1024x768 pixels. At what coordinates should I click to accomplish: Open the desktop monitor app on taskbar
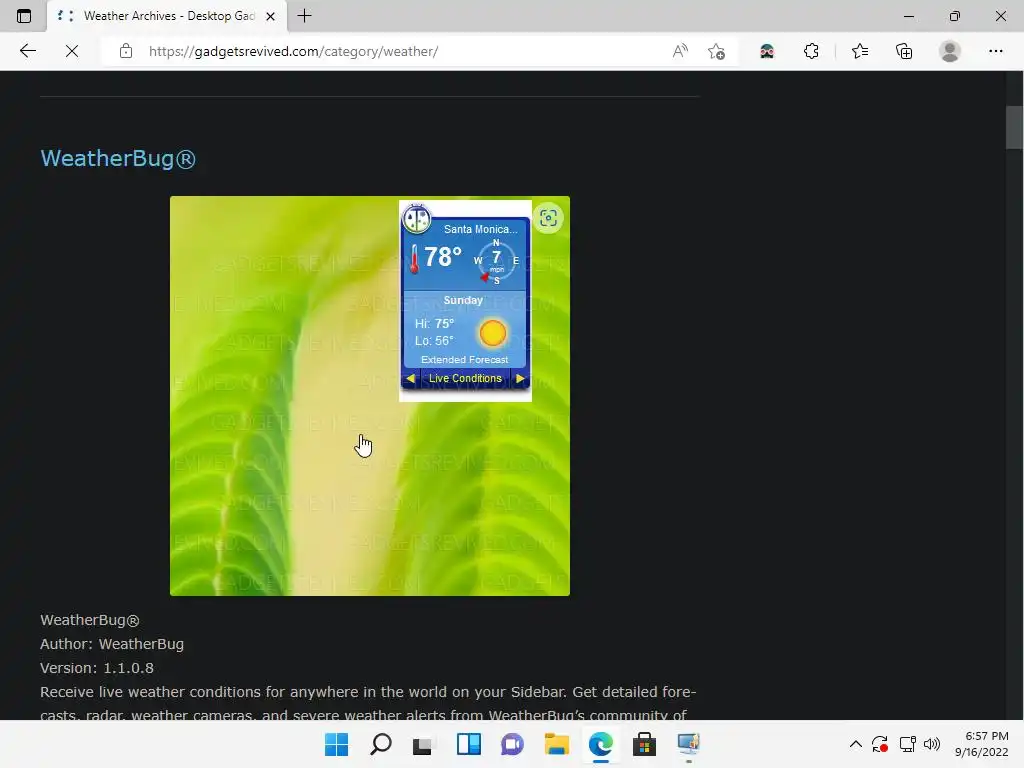tap(688, 744)
